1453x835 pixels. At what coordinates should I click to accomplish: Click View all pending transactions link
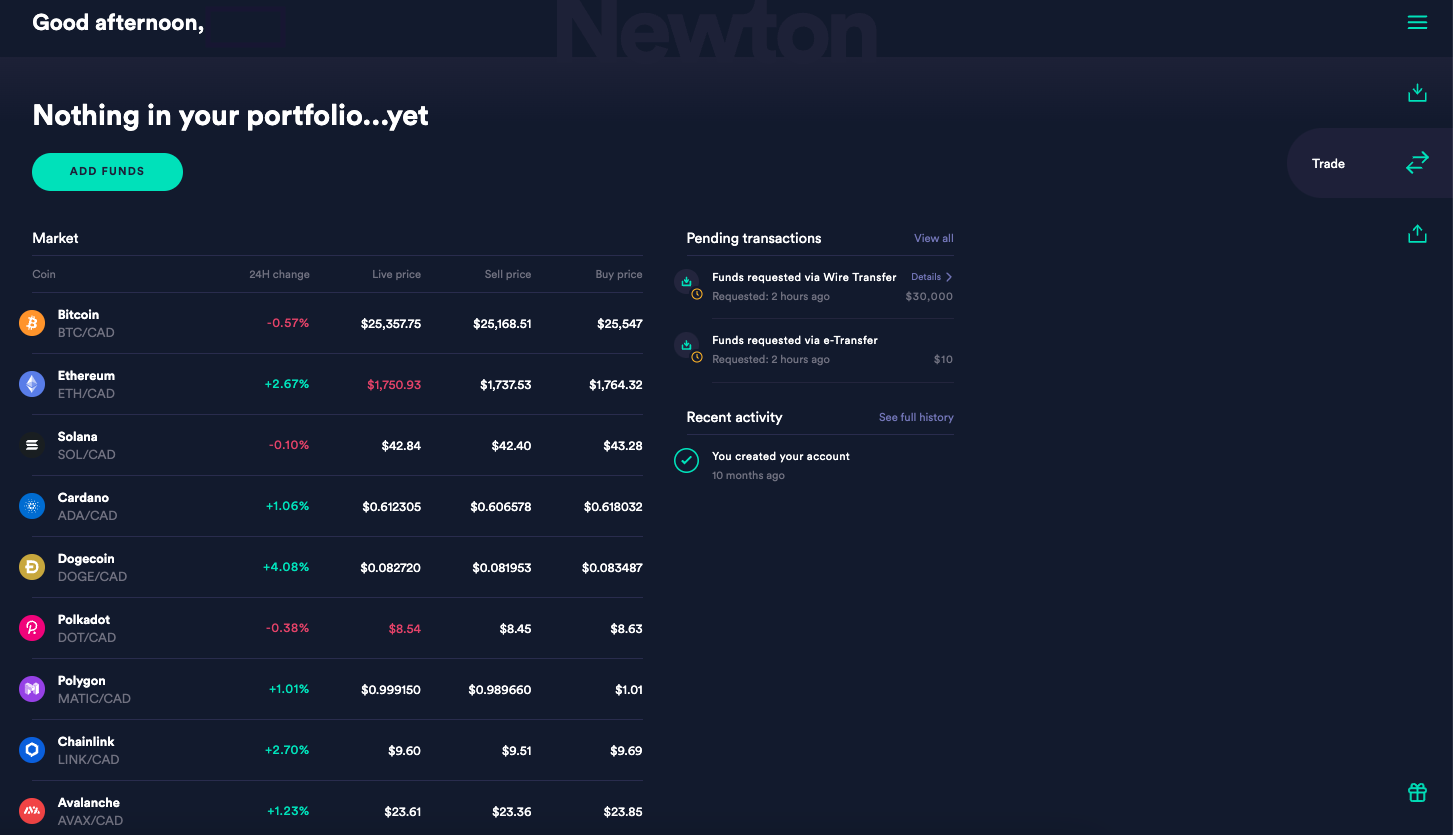tap(933, 238)
